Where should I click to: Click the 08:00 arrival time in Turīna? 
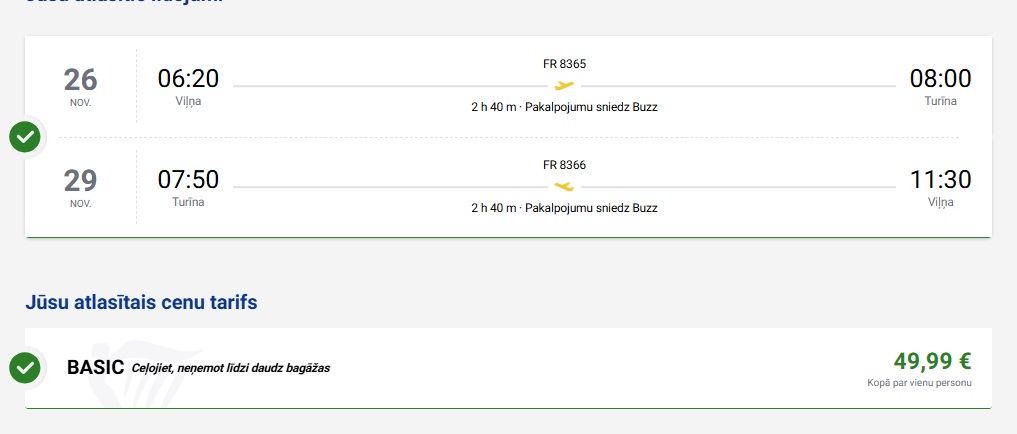[x=940, y=79]
